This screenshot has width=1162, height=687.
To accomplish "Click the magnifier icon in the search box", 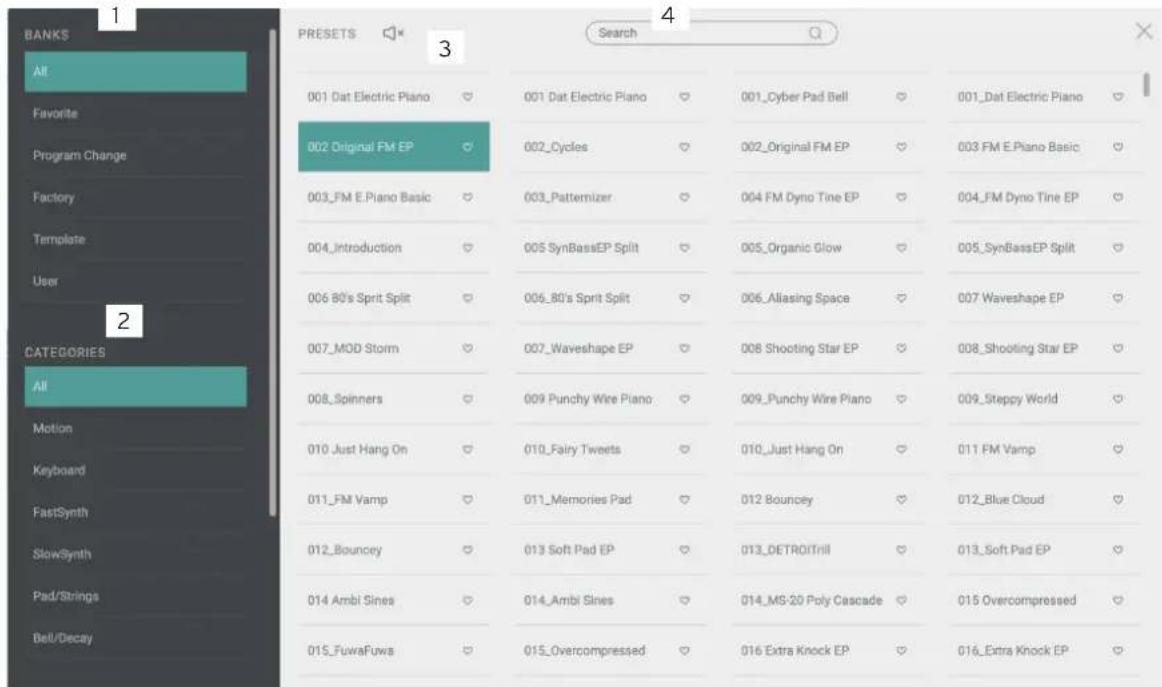I will point(815,33).
